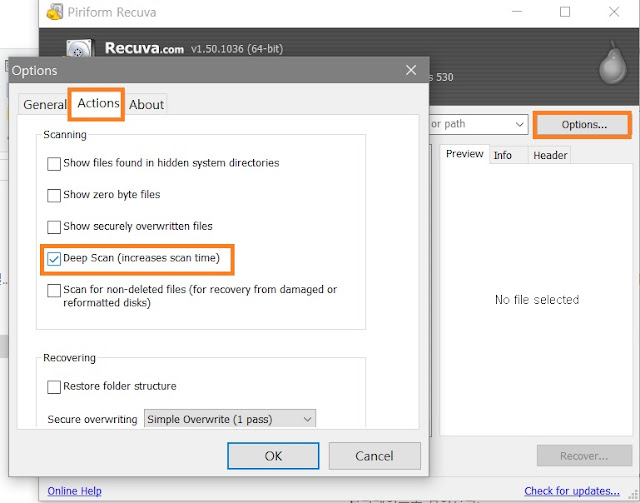Click the Secure overwriting label
640x503 pixels.
click(x=92, y=419)
